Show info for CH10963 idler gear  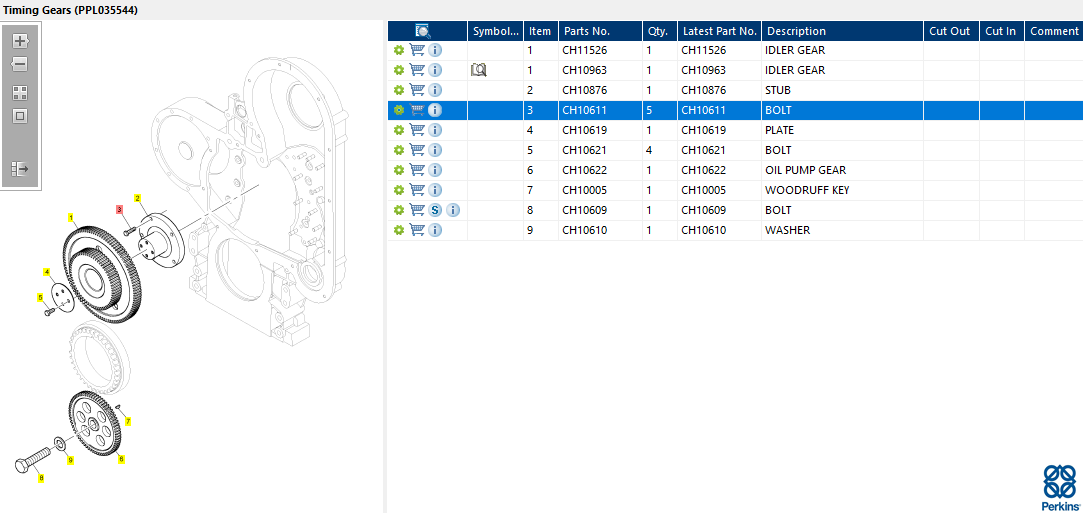click(434, 70)
